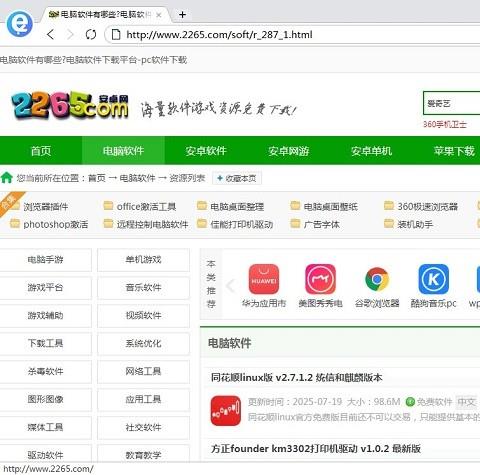
Task: Open the 佳能打印机驱动 folder link
Action: [242, 224]
